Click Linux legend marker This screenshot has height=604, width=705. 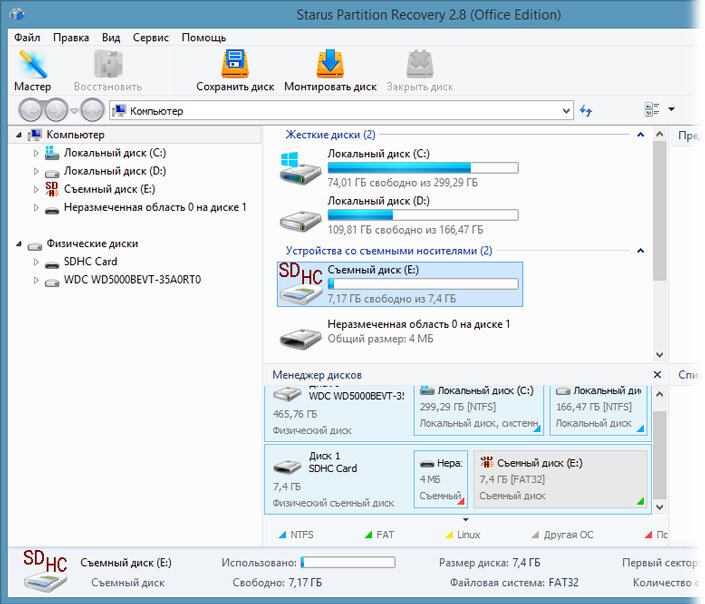click(x=449, y=535)
